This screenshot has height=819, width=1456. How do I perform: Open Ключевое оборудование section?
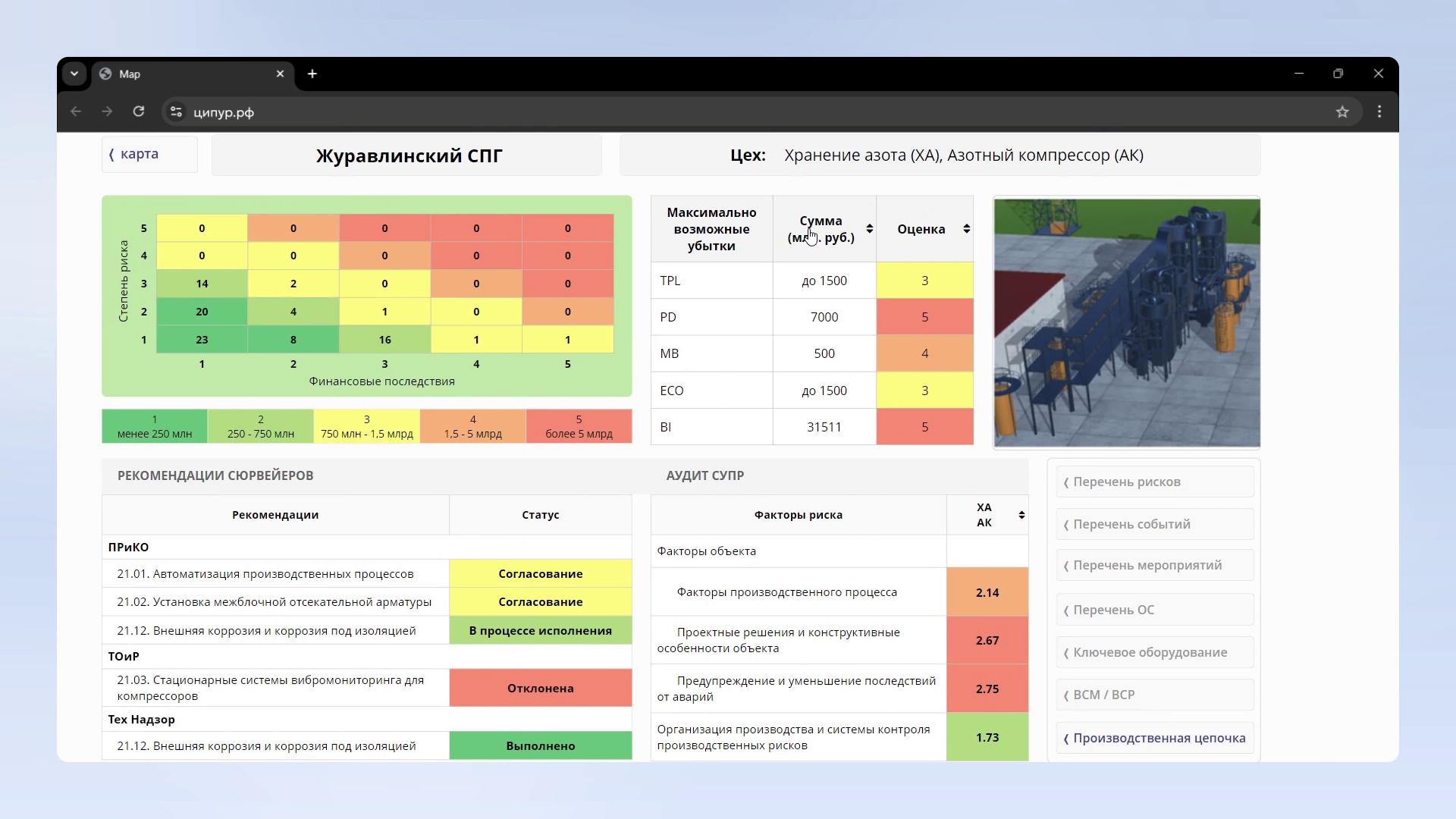[1154, 652]
